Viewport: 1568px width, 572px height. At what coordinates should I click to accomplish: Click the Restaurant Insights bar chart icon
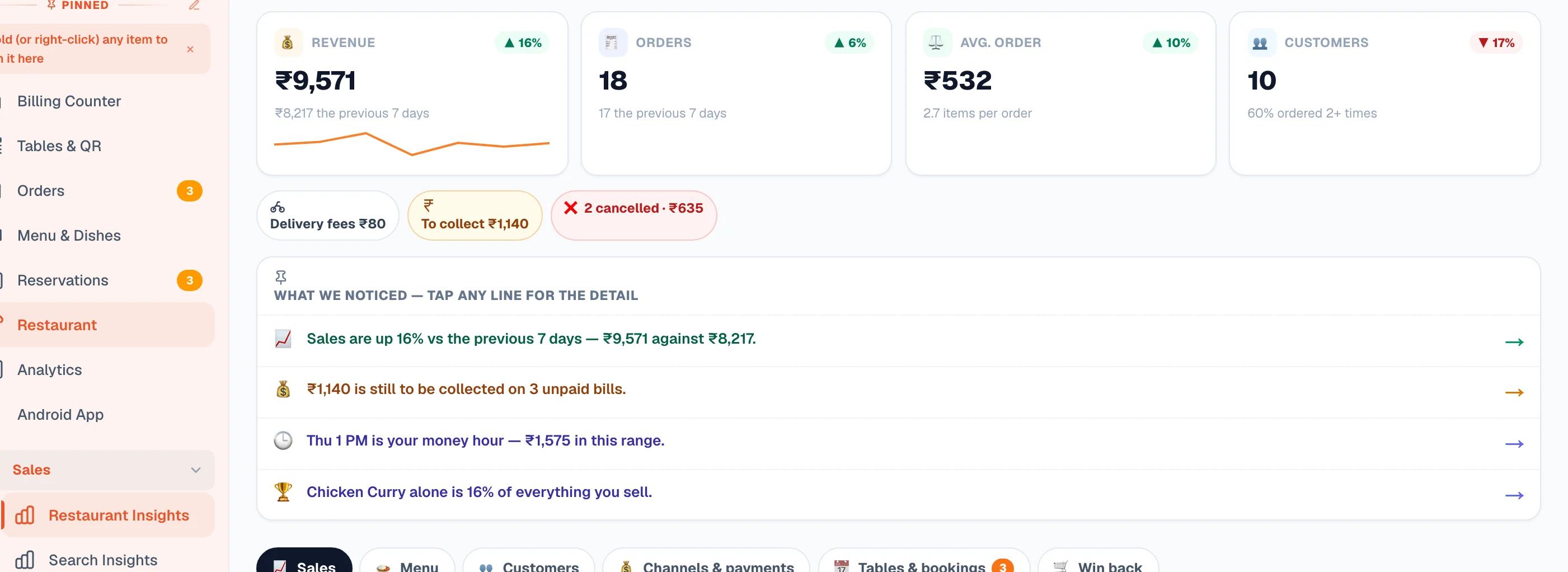click(x=25, y=515)
